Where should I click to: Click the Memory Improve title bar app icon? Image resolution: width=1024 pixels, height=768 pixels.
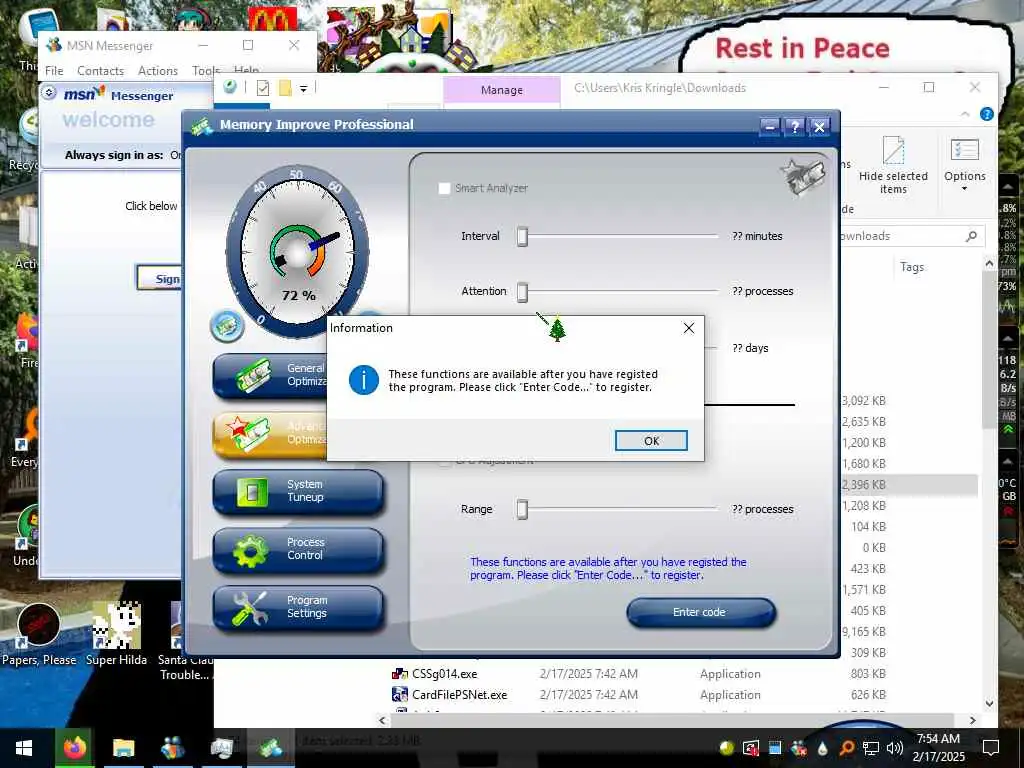click(x=202, y=125)
